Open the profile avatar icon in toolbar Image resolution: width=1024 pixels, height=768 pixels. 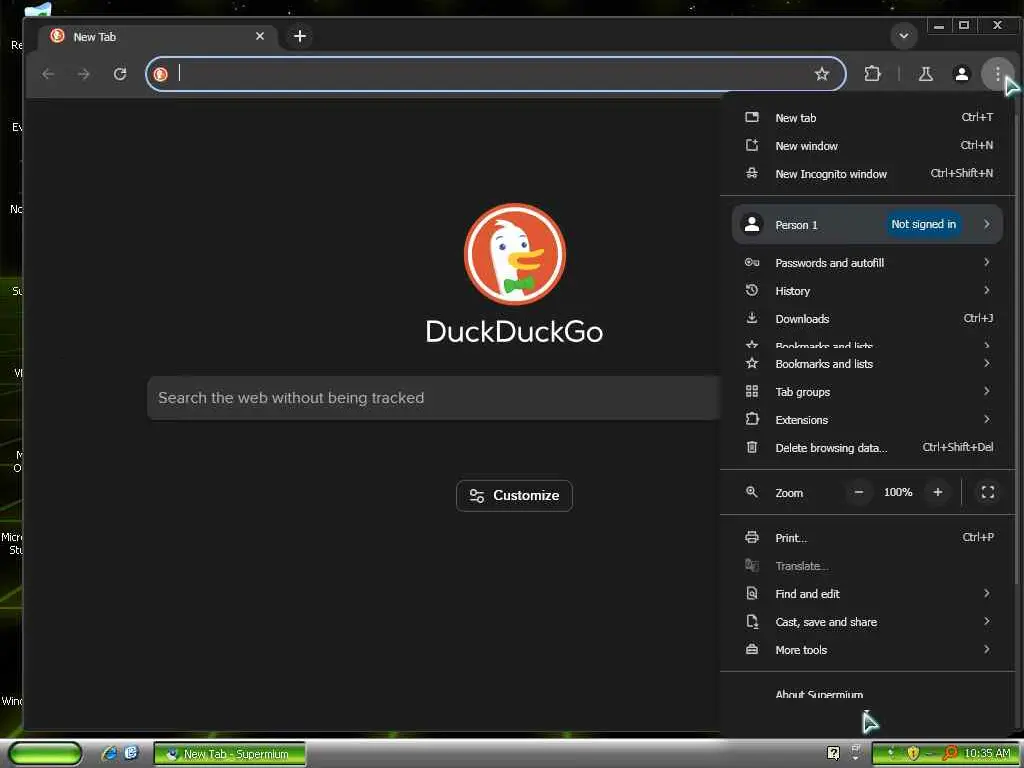coord(961,74)
